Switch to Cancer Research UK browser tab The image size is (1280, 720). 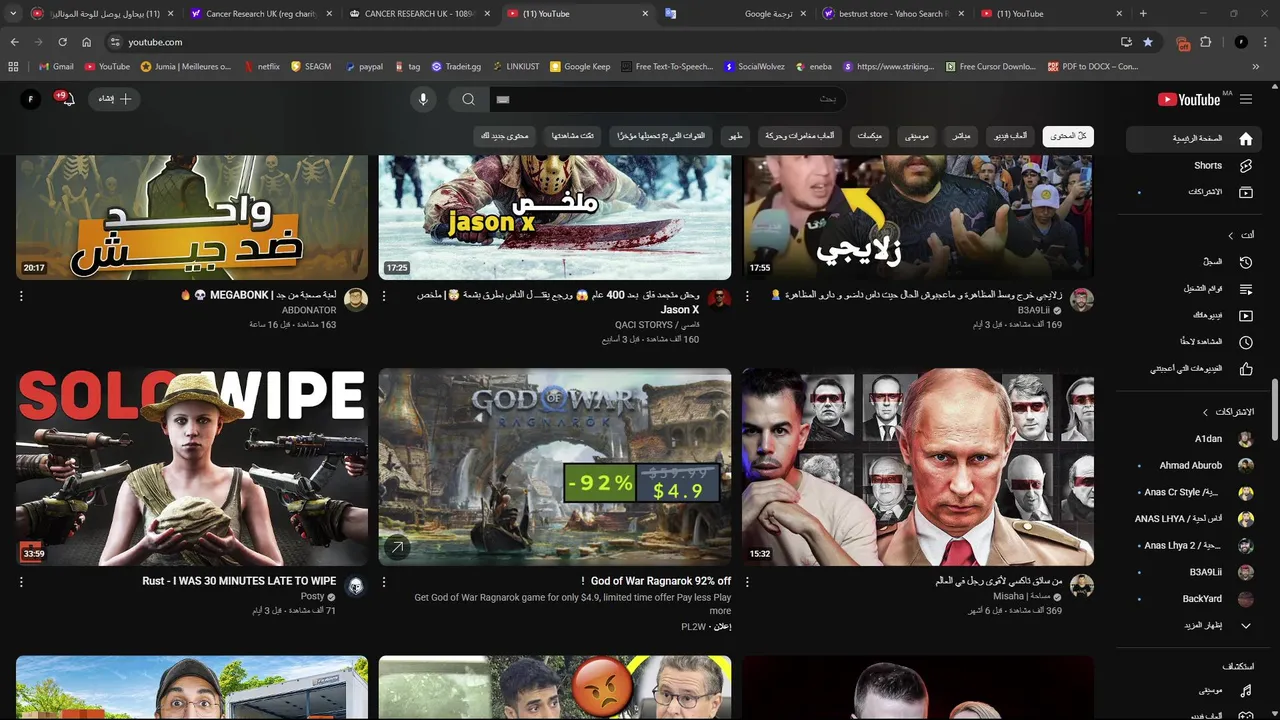pyautogui.click(x=260, y=14)
